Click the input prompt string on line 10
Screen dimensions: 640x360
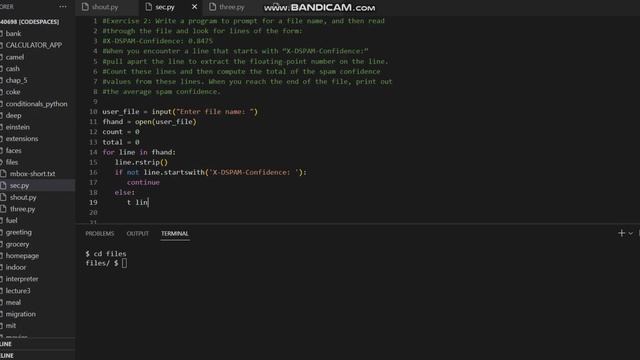click(215, 111)
